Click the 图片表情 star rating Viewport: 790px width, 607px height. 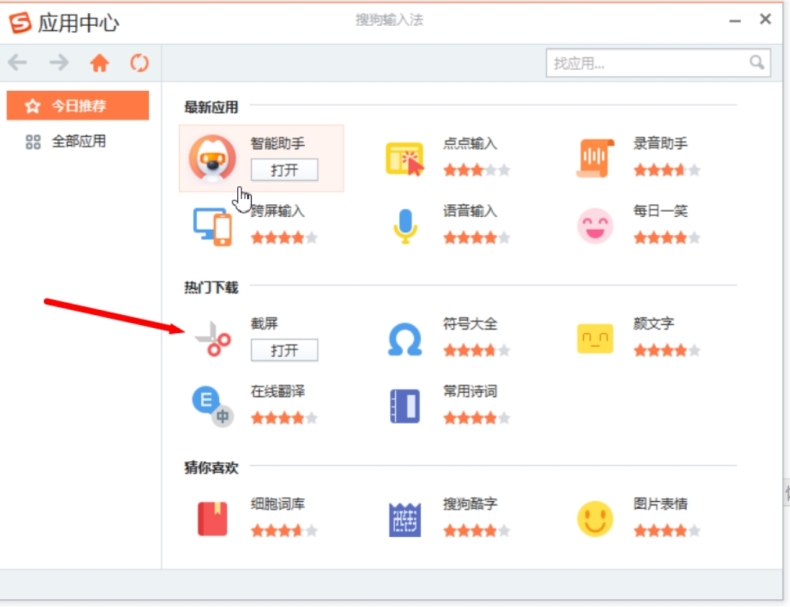coord(667,531)
